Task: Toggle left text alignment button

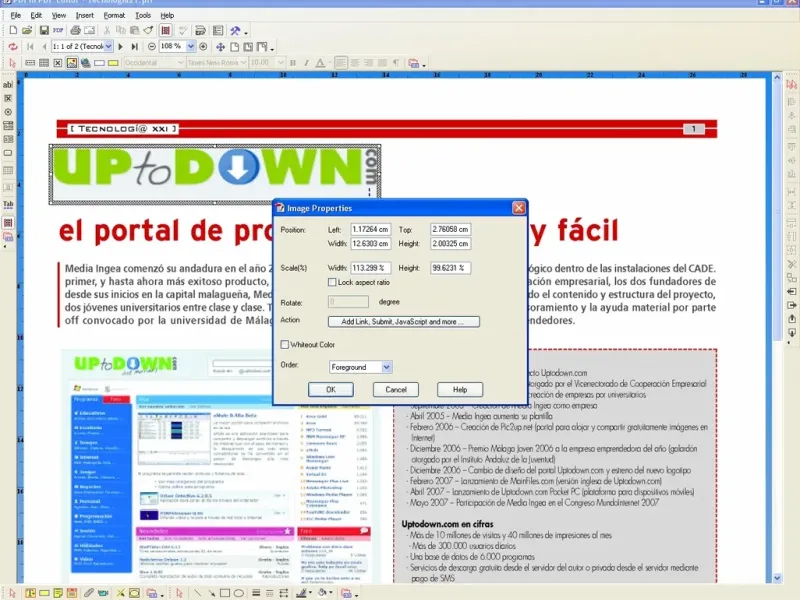Action: [340, 63]
